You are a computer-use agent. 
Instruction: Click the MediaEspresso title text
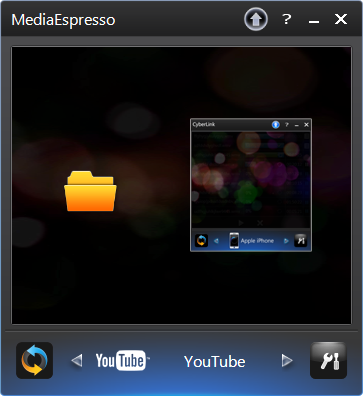[x=63, y=20]
